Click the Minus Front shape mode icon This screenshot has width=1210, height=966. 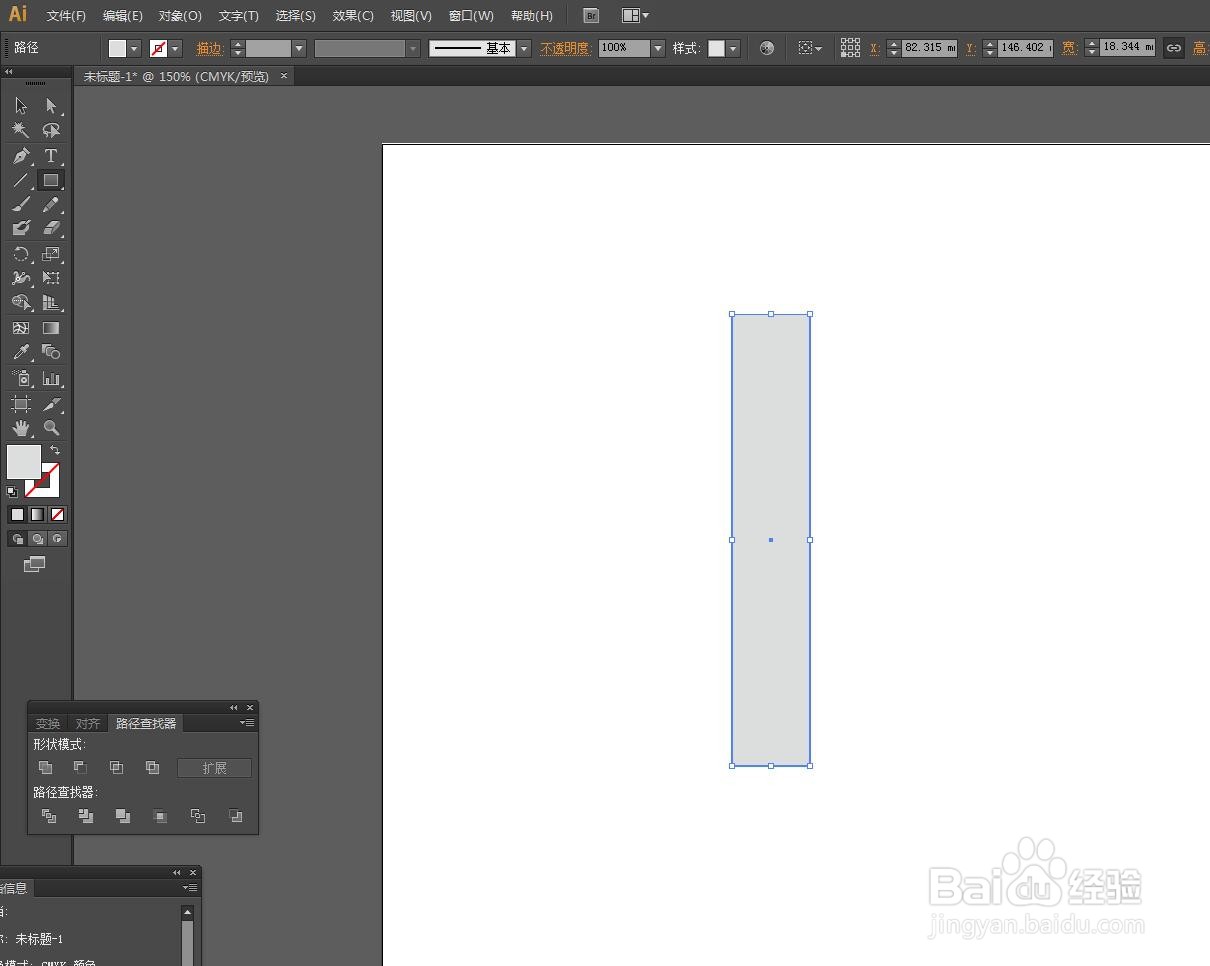[x=81, y=768]
